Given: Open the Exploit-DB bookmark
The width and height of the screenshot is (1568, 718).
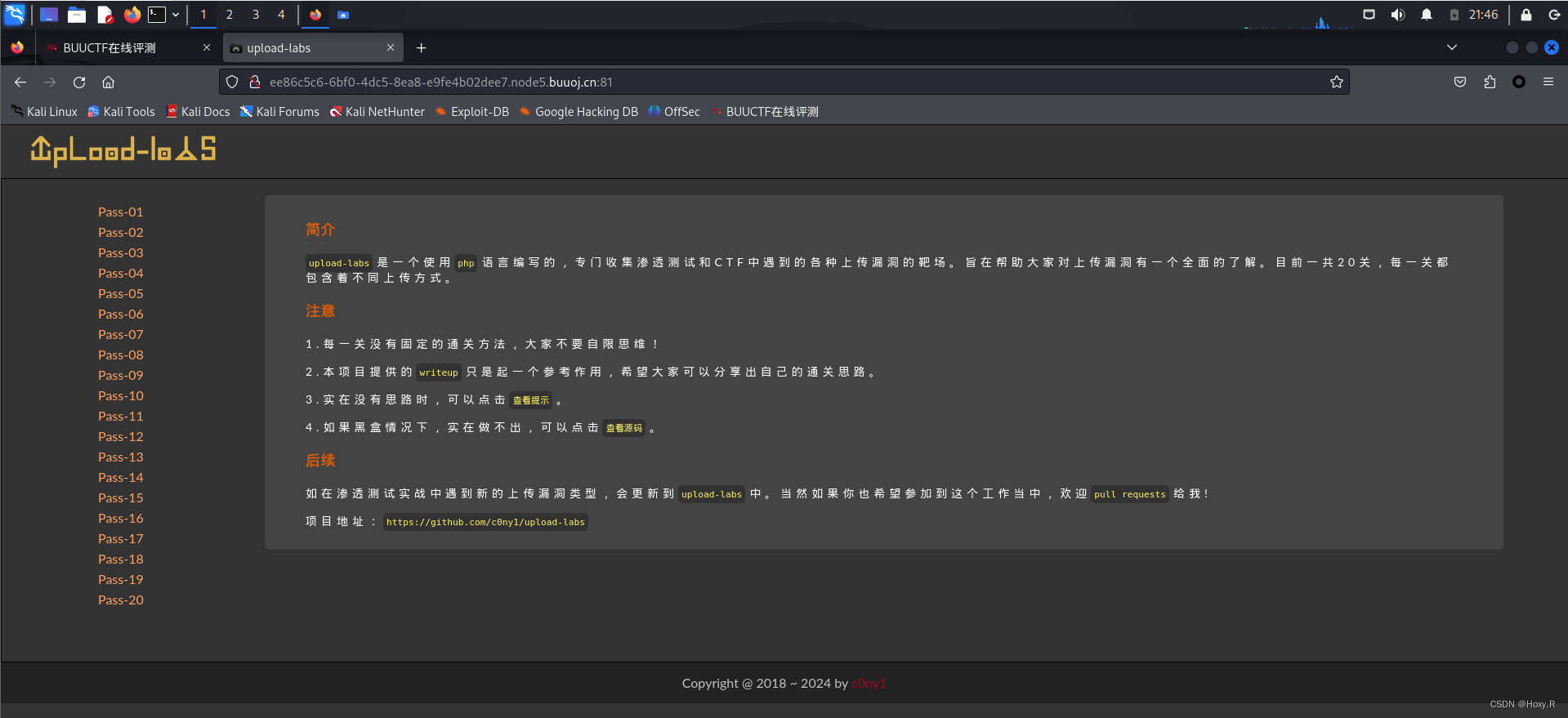Looking at the screenshot, I should [x=472, y=112].
